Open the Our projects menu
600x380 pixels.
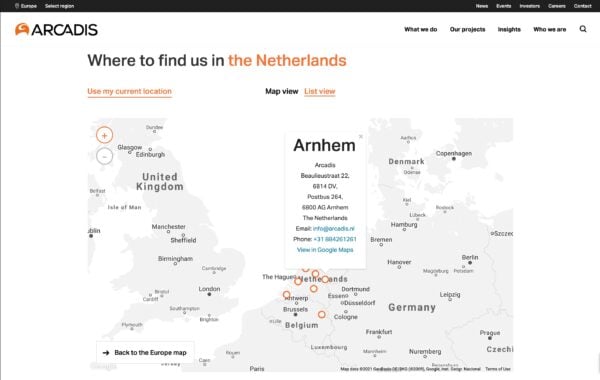coord(467,29)
